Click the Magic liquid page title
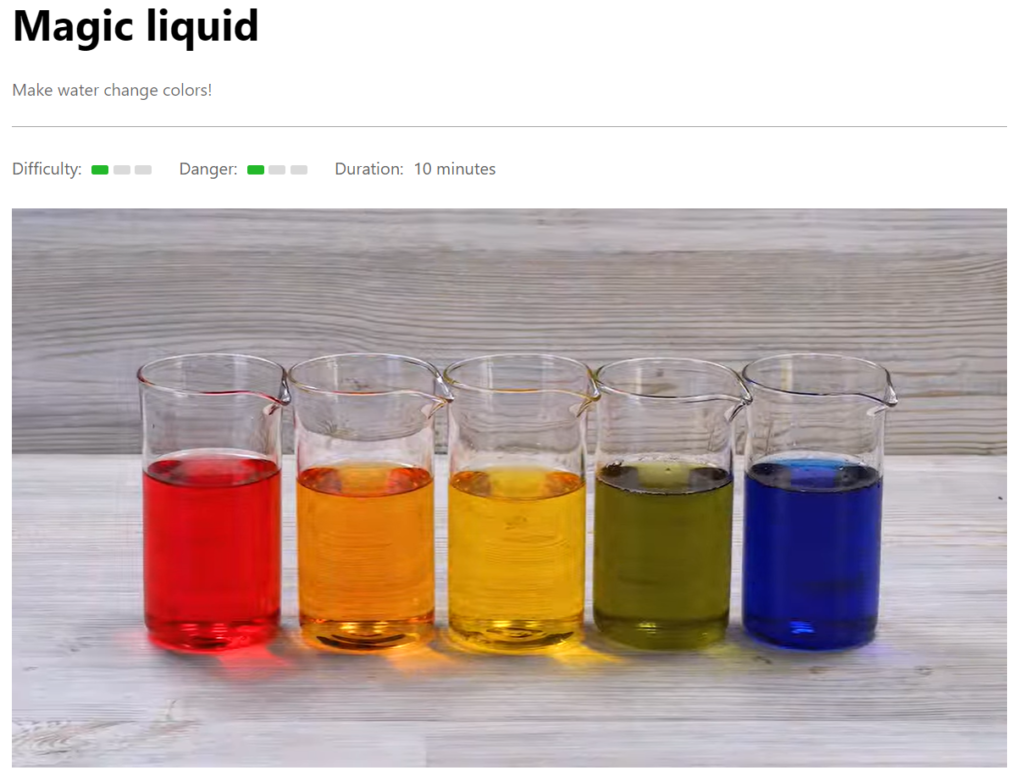Image resolution: width=1024 pixels, height=776 pixels. pyautogui.click(x=135, y=27)
